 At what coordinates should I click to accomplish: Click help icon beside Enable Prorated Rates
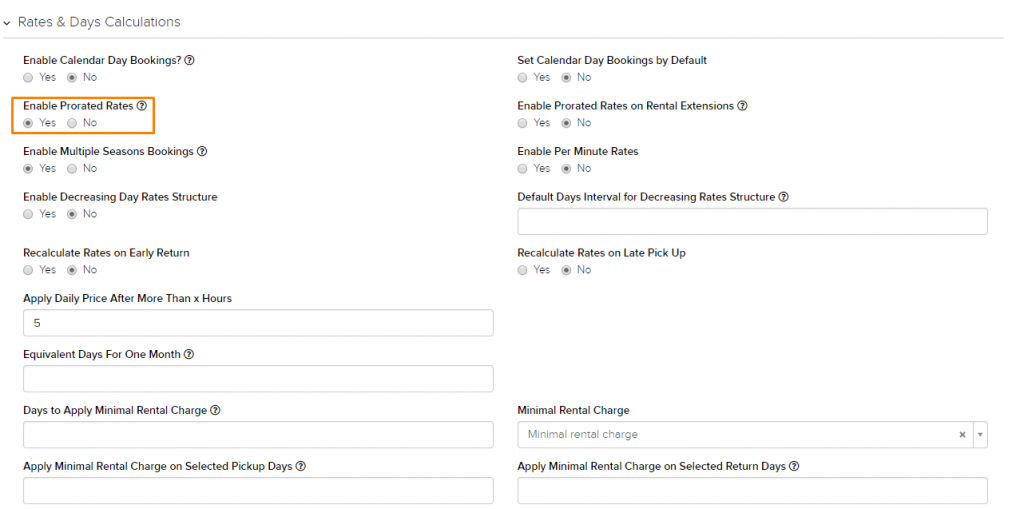coord(142,106)
